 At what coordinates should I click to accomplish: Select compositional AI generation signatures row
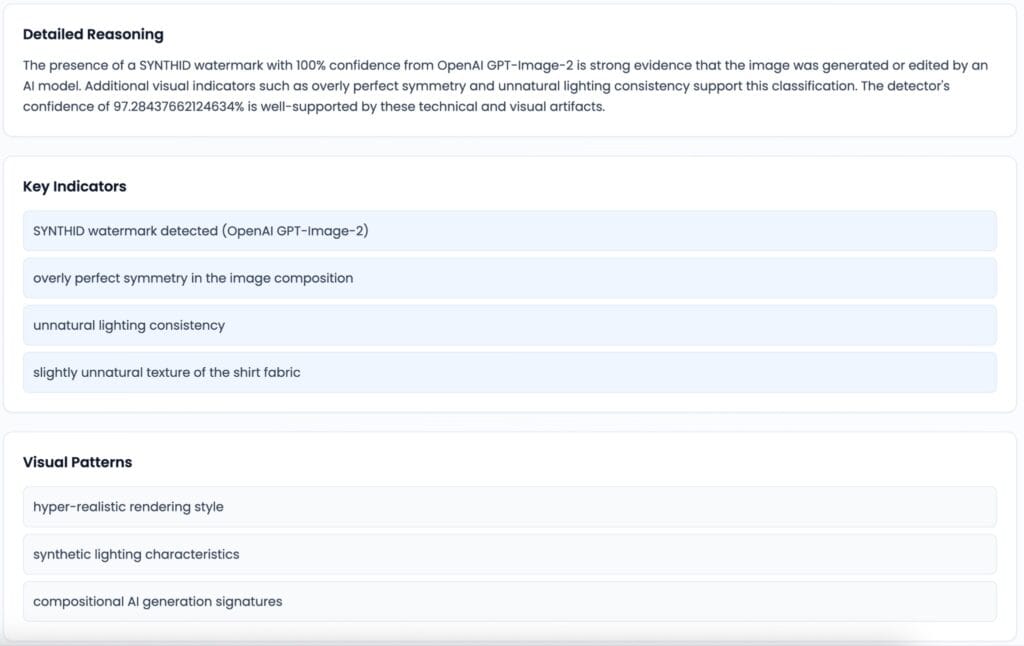tap(509, 602)
